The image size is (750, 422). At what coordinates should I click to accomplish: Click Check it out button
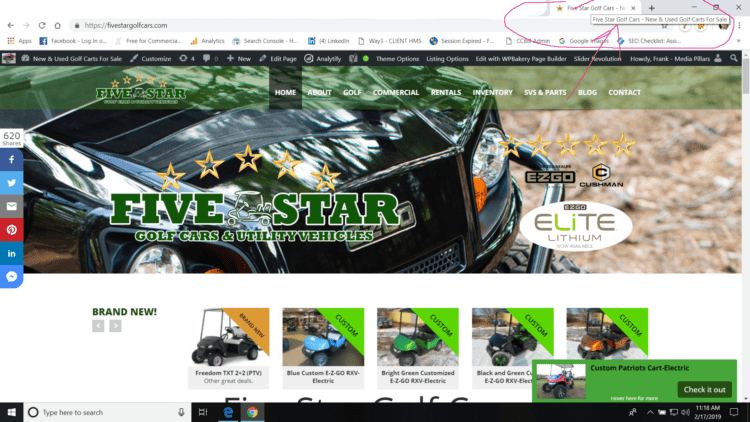click(704, 389)
